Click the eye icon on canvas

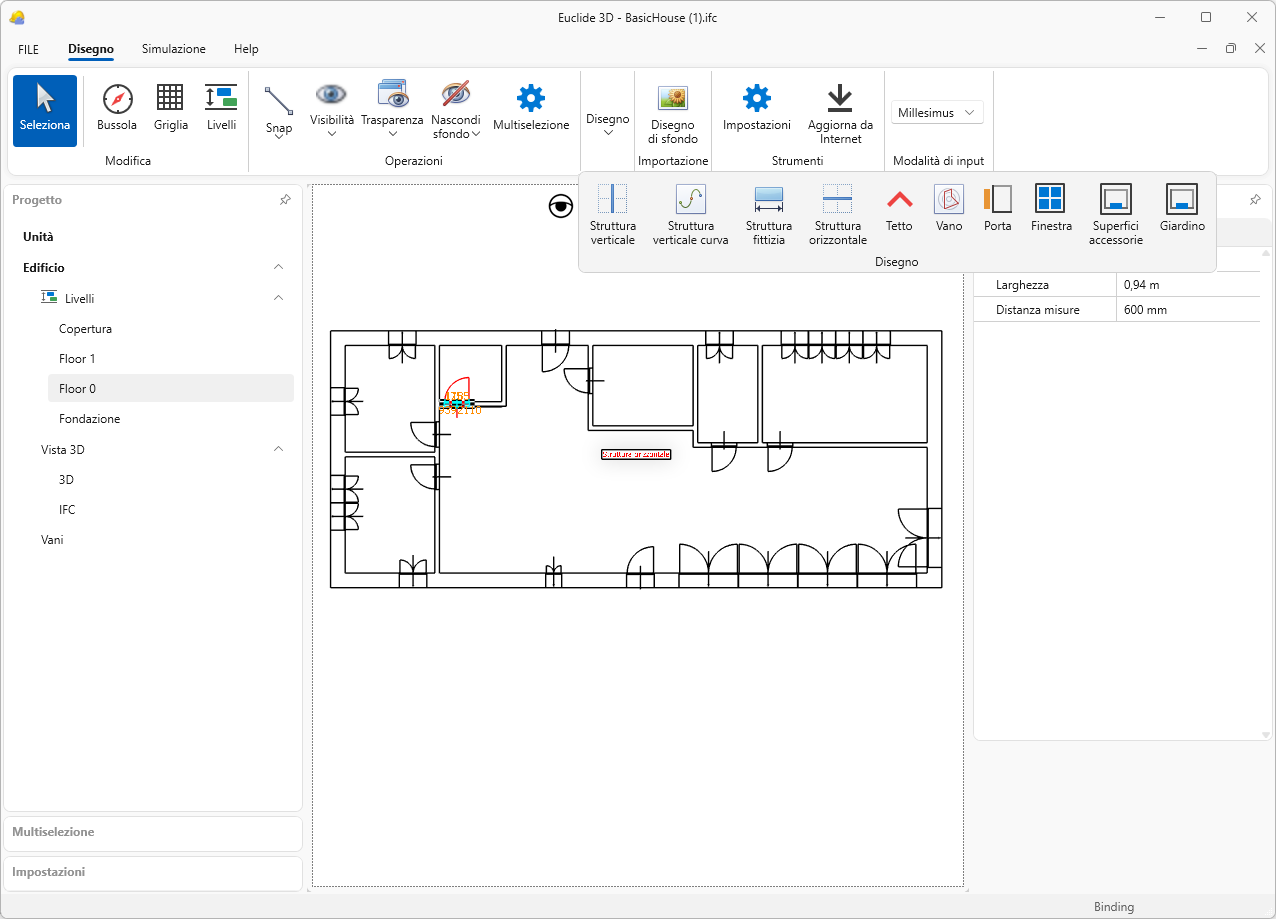pos(561,206)
